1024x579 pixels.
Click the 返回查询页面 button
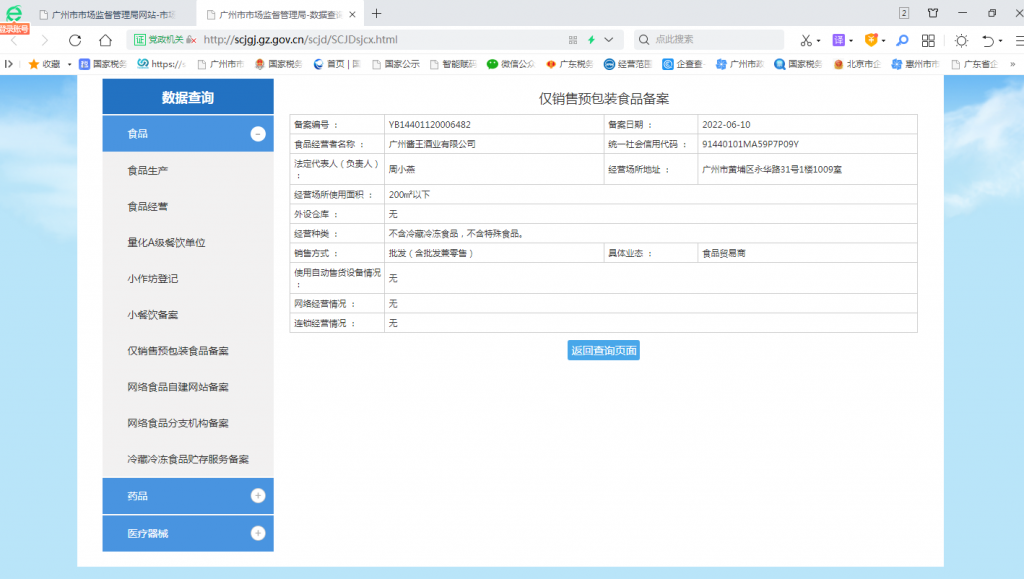click(x=603, y=351)
